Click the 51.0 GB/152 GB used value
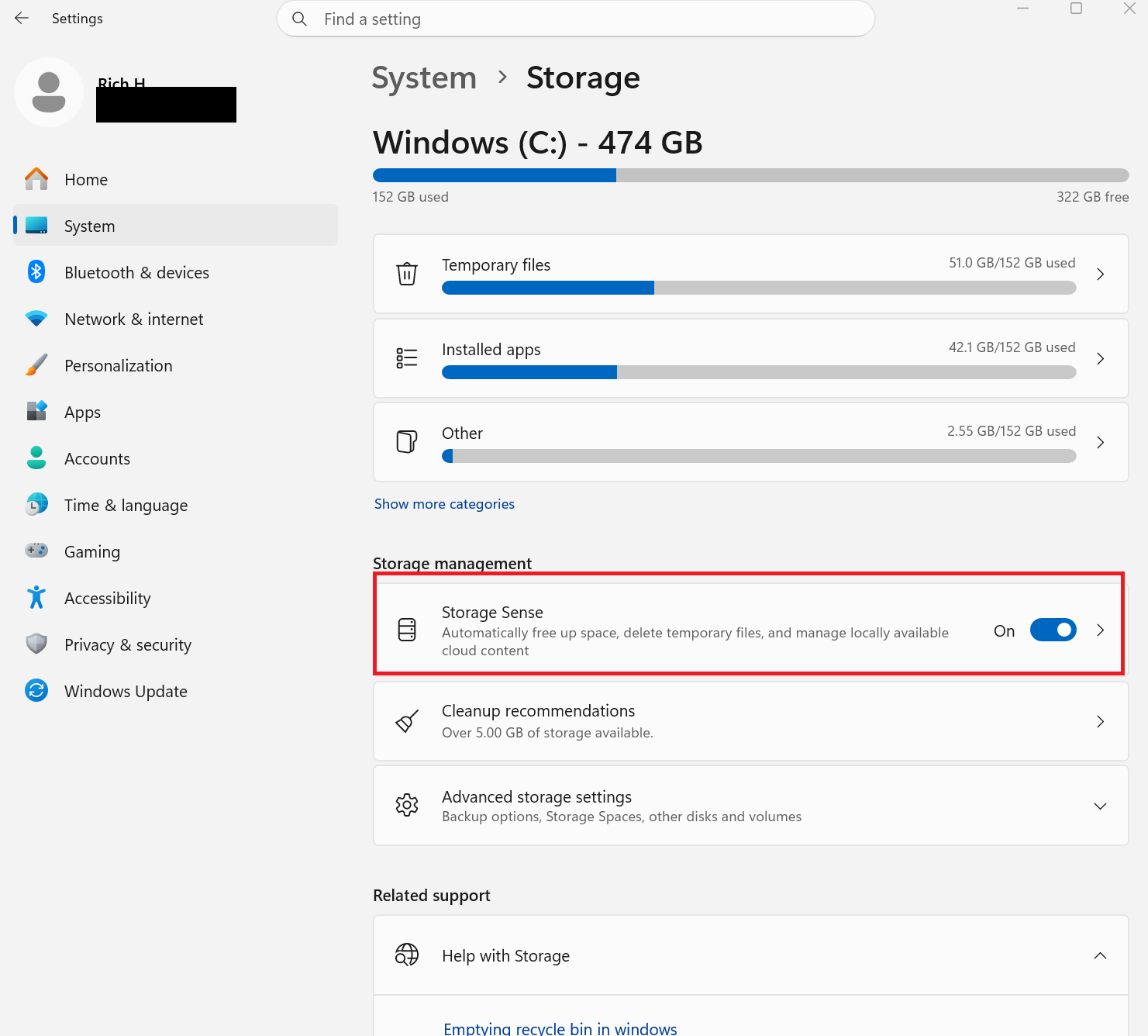 point(1012,263)
